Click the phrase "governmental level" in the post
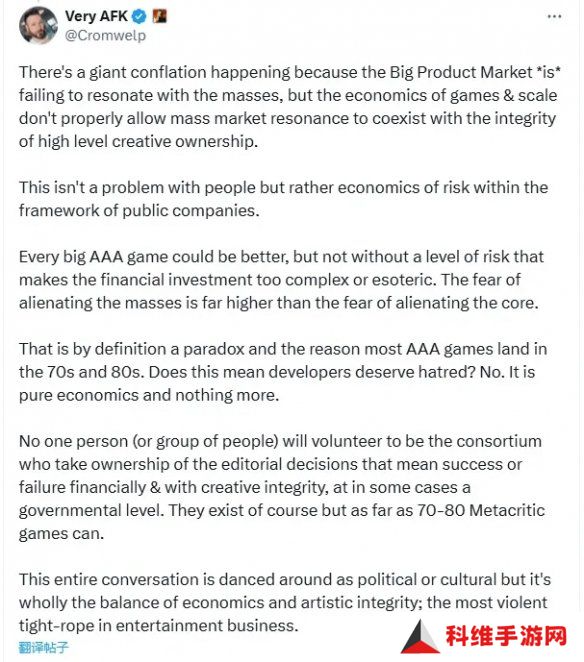This screenshot has height=662, width=584. pos(90,510)
